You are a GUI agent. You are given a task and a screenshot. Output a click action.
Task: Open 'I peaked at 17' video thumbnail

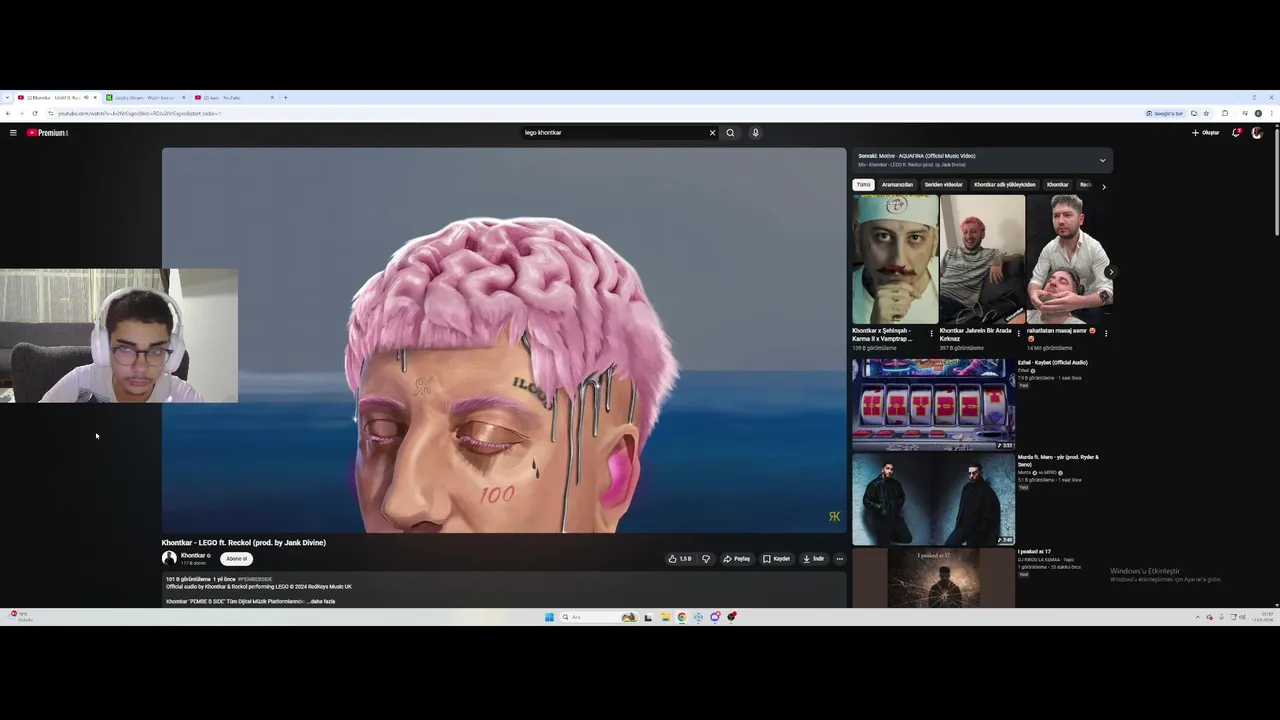point(933,578)
